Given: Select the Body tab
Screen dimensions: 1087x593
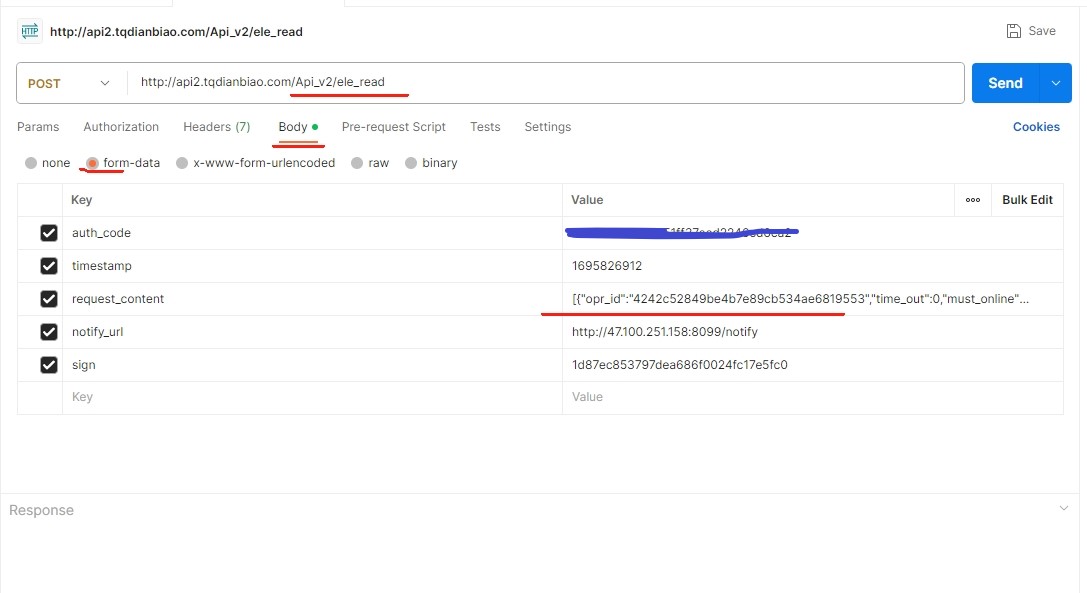Looking at the screenshot, I should pos(298,127).
